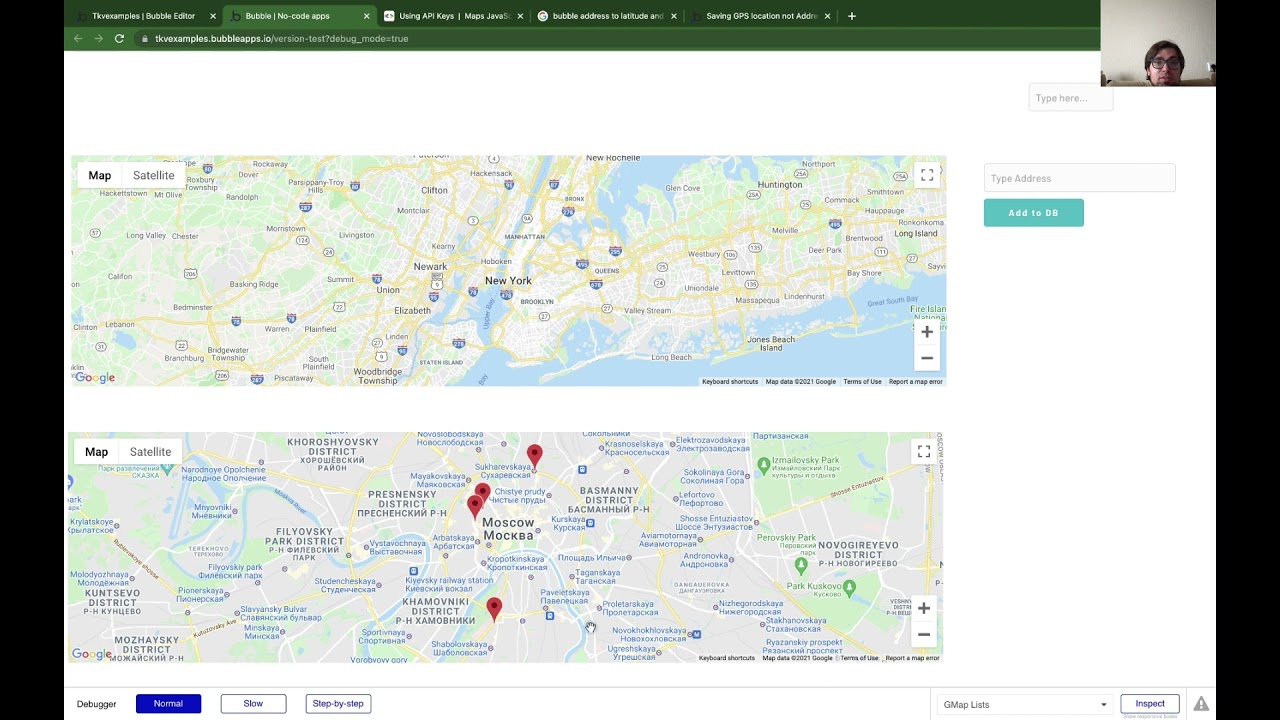The image size is (1280, 720).
Task: Close the Using API Keys tab
Action: (x=520, y=16)
